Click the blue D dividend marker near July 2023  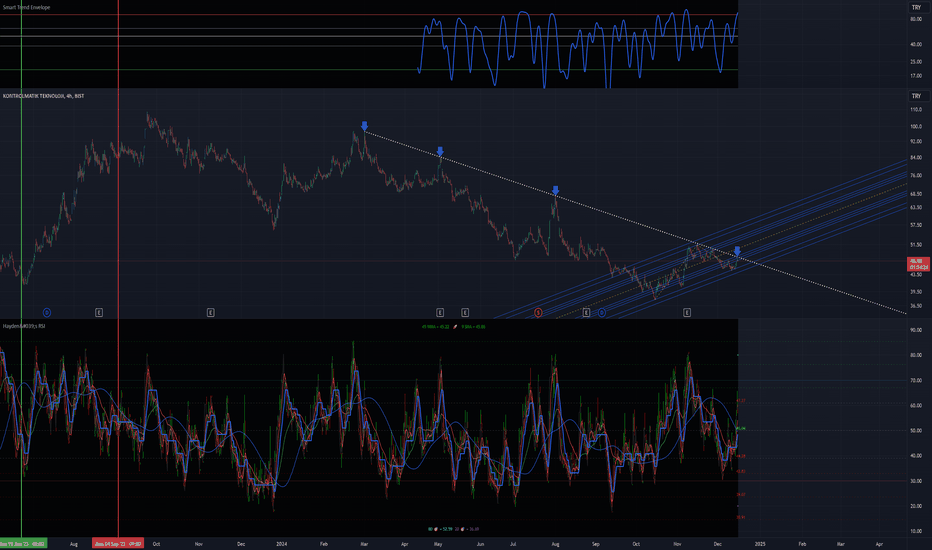pos(47,313)
